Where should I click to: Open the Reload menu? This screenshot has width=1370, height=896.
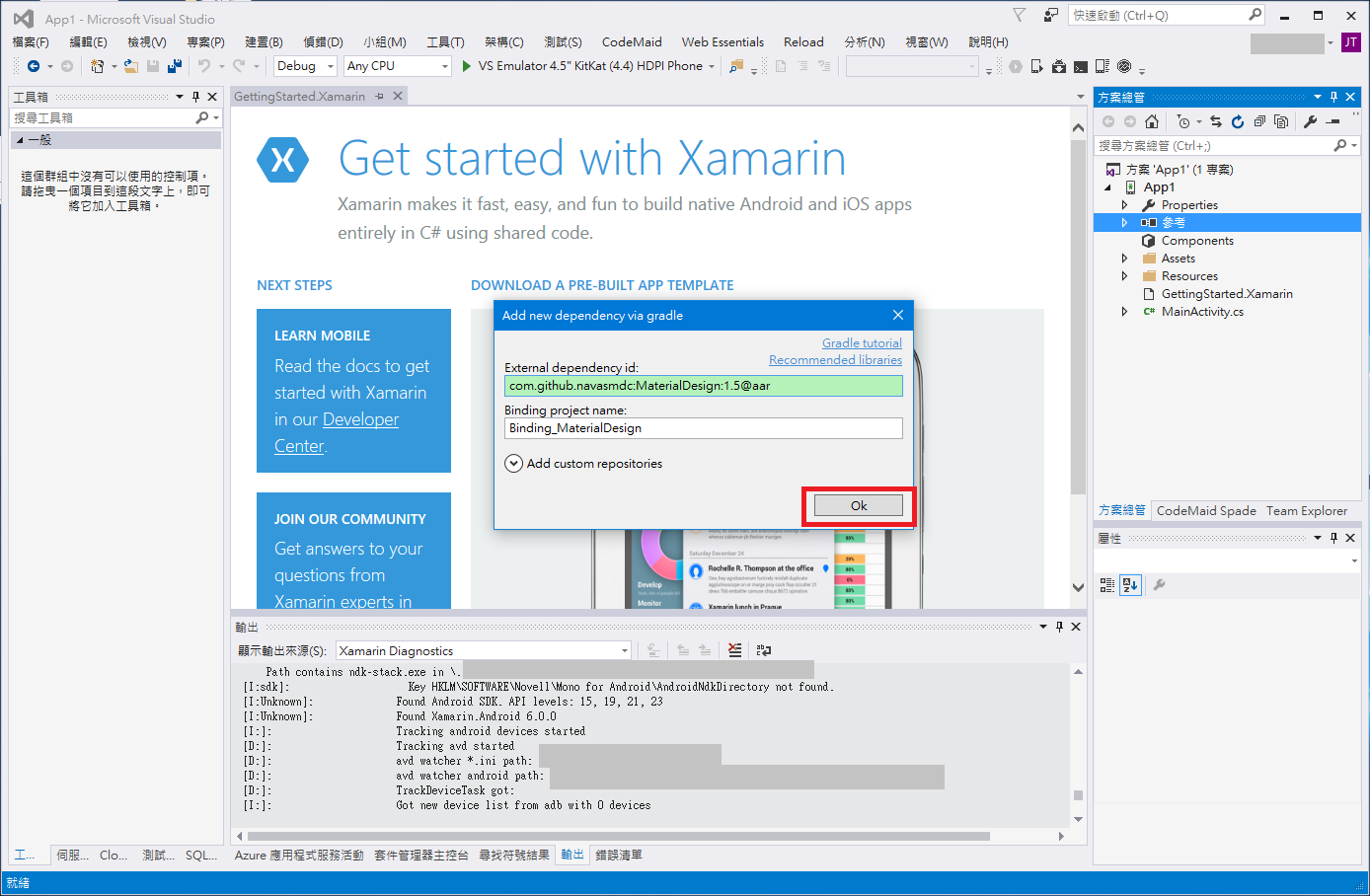pyautogui.click(x=803, y=41)
